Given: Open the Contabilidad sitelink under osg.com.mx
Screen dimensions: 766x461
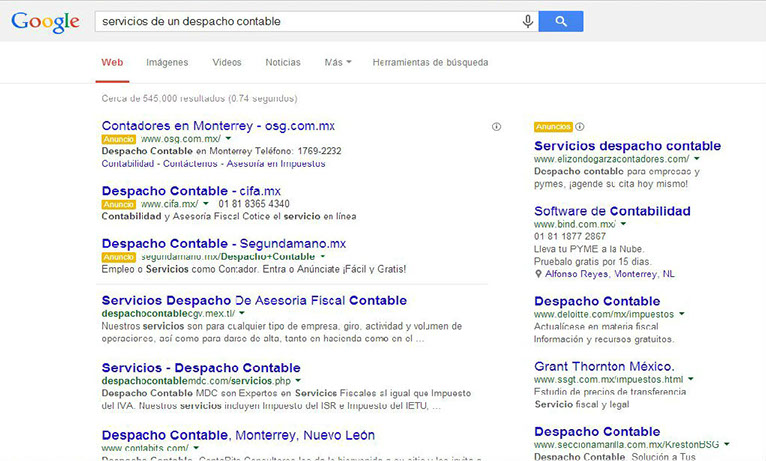Looking at the screenshot, I should click(128, 164).
